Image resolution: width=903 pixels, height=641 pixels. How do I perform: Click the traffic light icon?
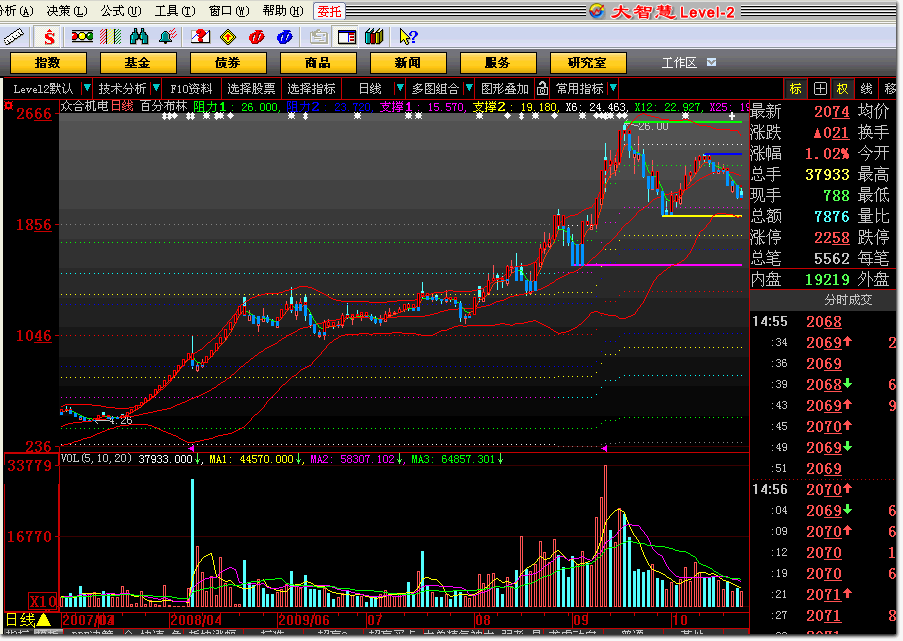pos(82,37)
